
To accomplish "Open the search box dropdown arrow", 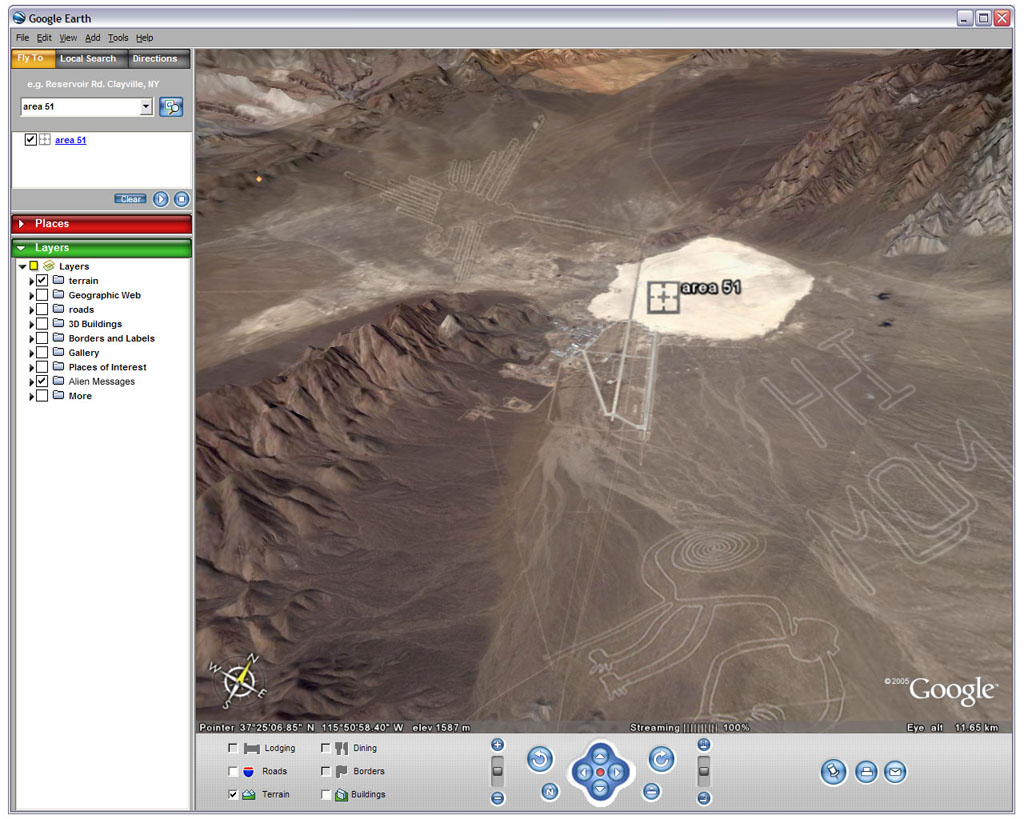I will point(146,106).
